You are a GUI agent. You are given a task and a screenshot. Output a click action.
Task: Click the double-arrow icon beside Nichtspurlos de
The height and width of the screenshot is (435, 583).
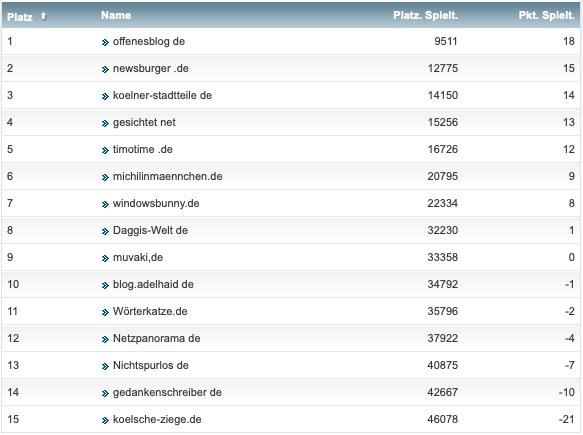[x=105, y=367]
